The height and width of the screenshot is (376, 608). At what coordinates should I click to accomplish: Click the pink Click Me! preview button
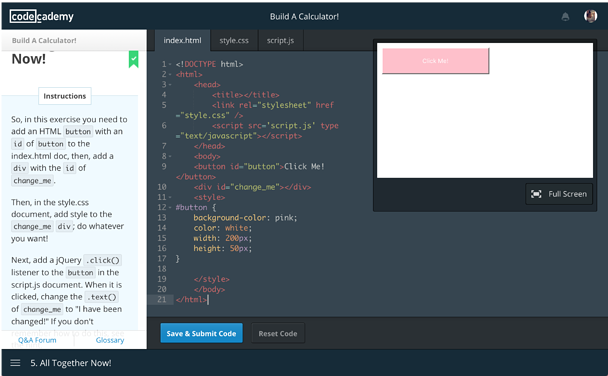[435, 61]
